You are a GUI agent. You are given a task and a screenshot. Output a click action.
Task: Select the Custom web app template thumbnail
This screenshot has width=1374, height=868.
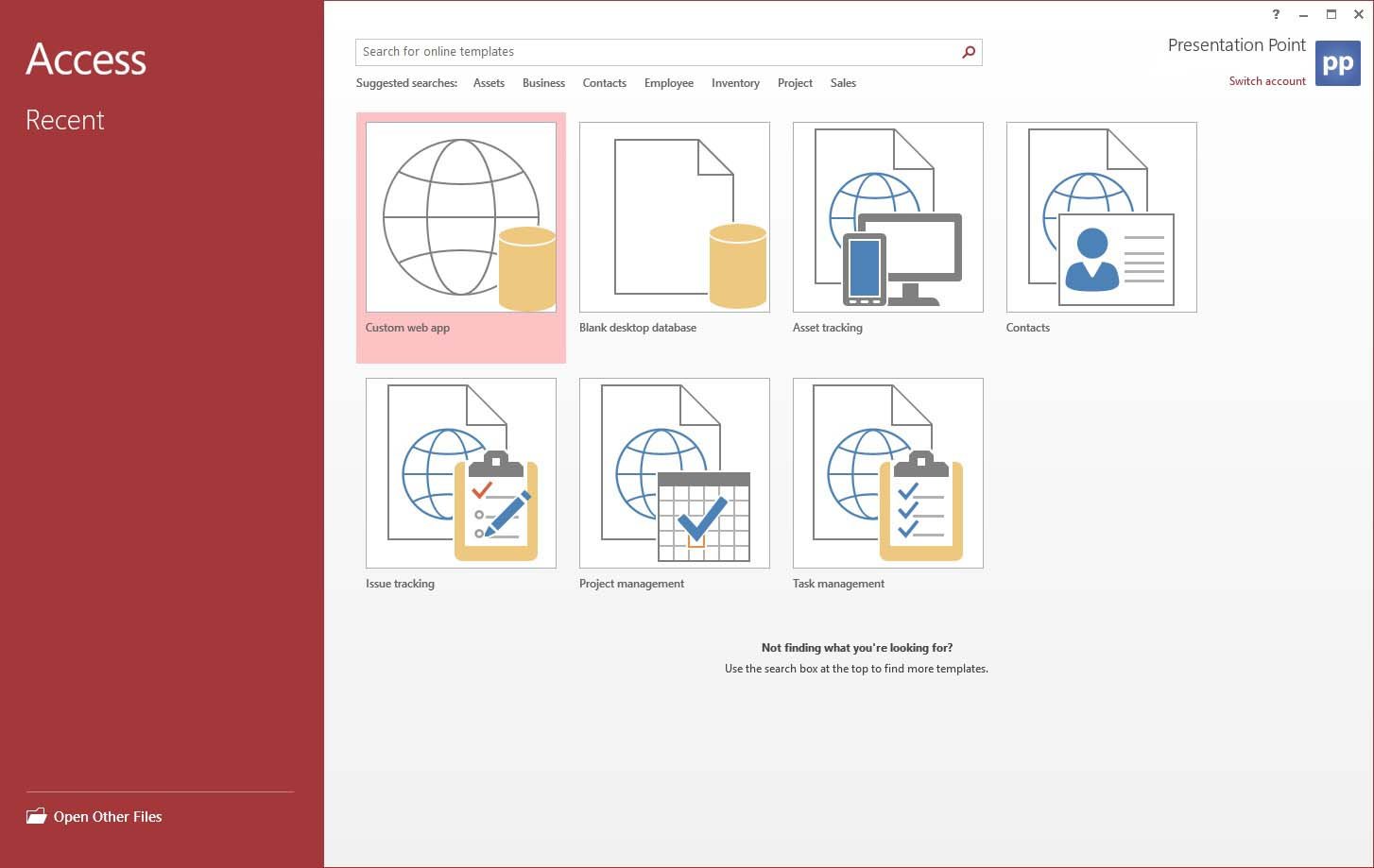(x=461, y=217)
